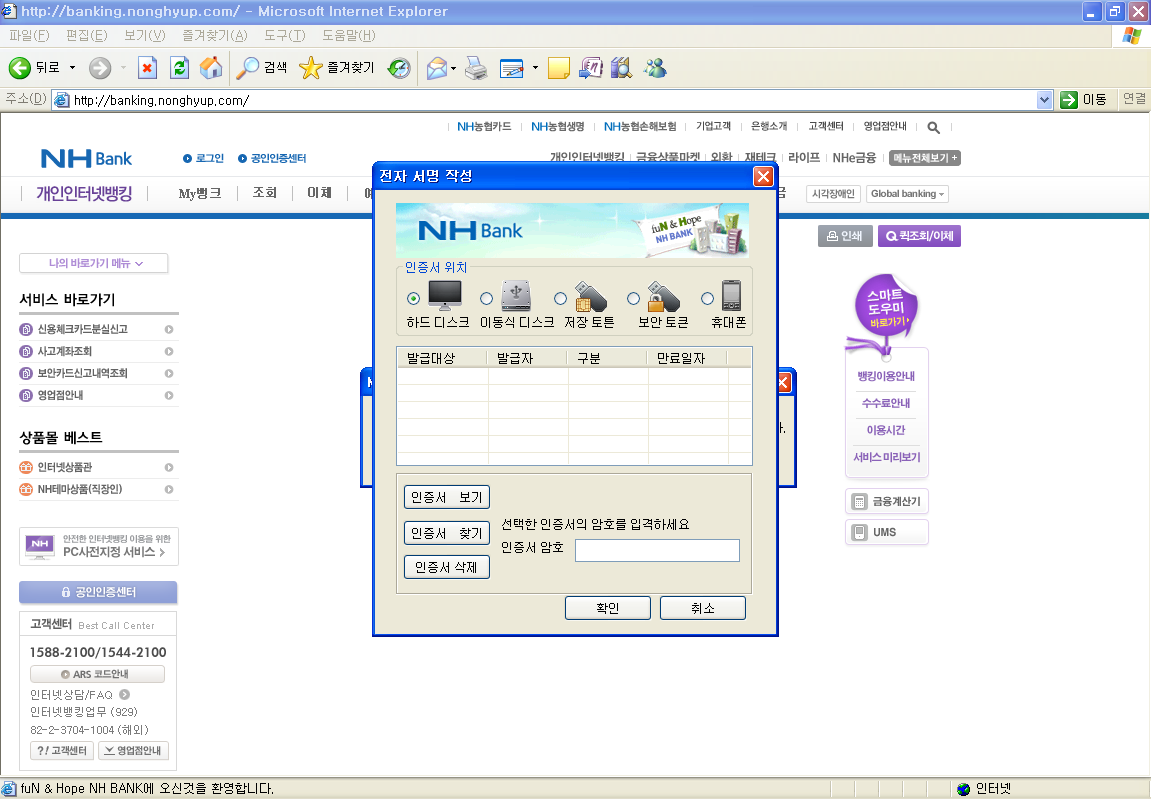Expand 메뉴전체보기 + menu
Image resolution: width=1151 pixels, height=799 pixels.
click(x=925, y=158)
